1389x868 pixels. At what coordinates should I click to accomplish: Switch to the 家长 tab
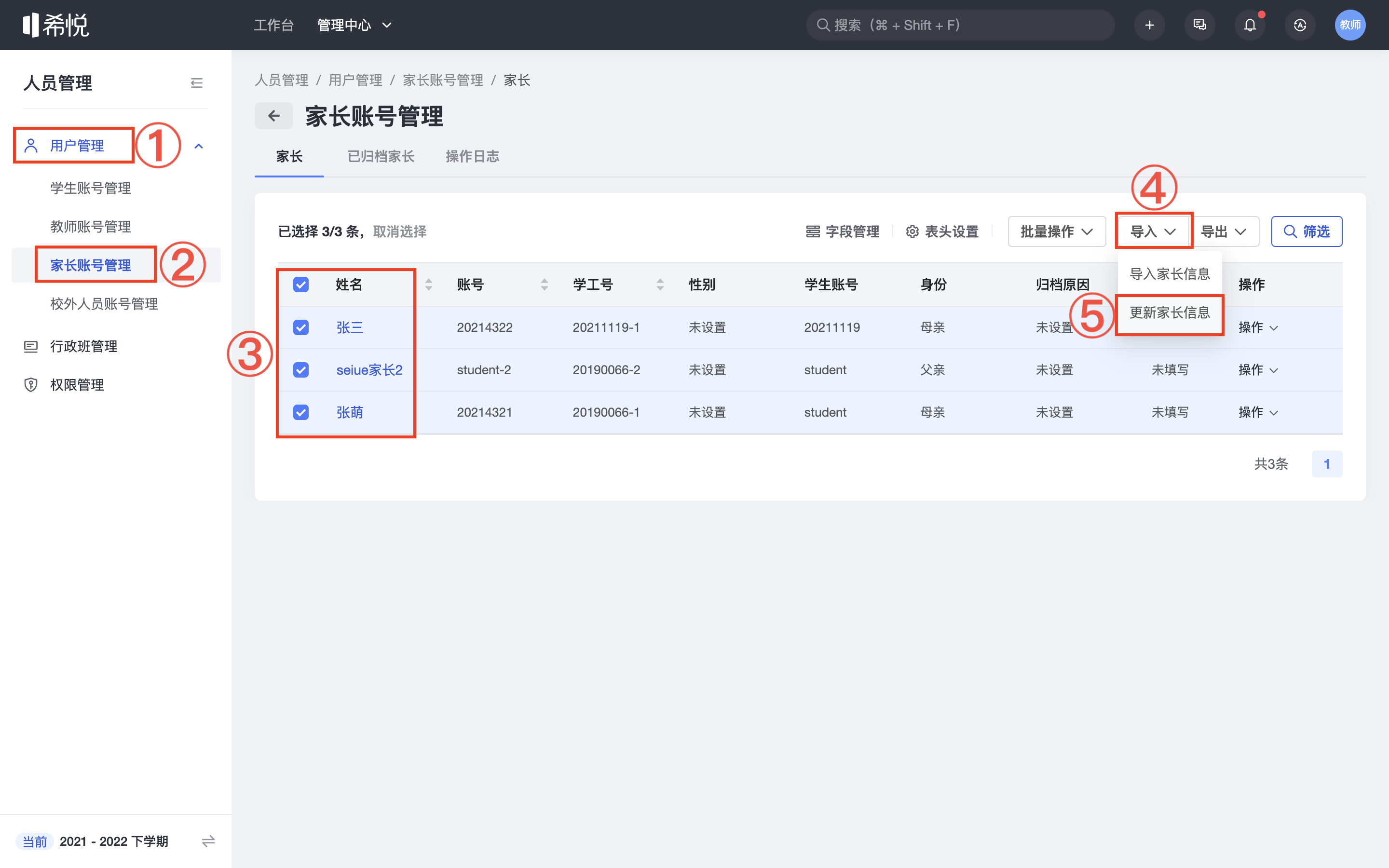pyautogui.click(x=289, y=156)
